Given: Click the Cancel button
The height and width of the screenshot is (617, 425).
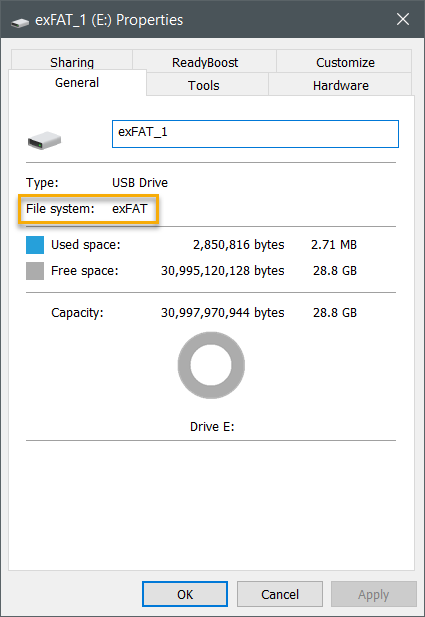Looking at the screenshot, I should 280,594.
